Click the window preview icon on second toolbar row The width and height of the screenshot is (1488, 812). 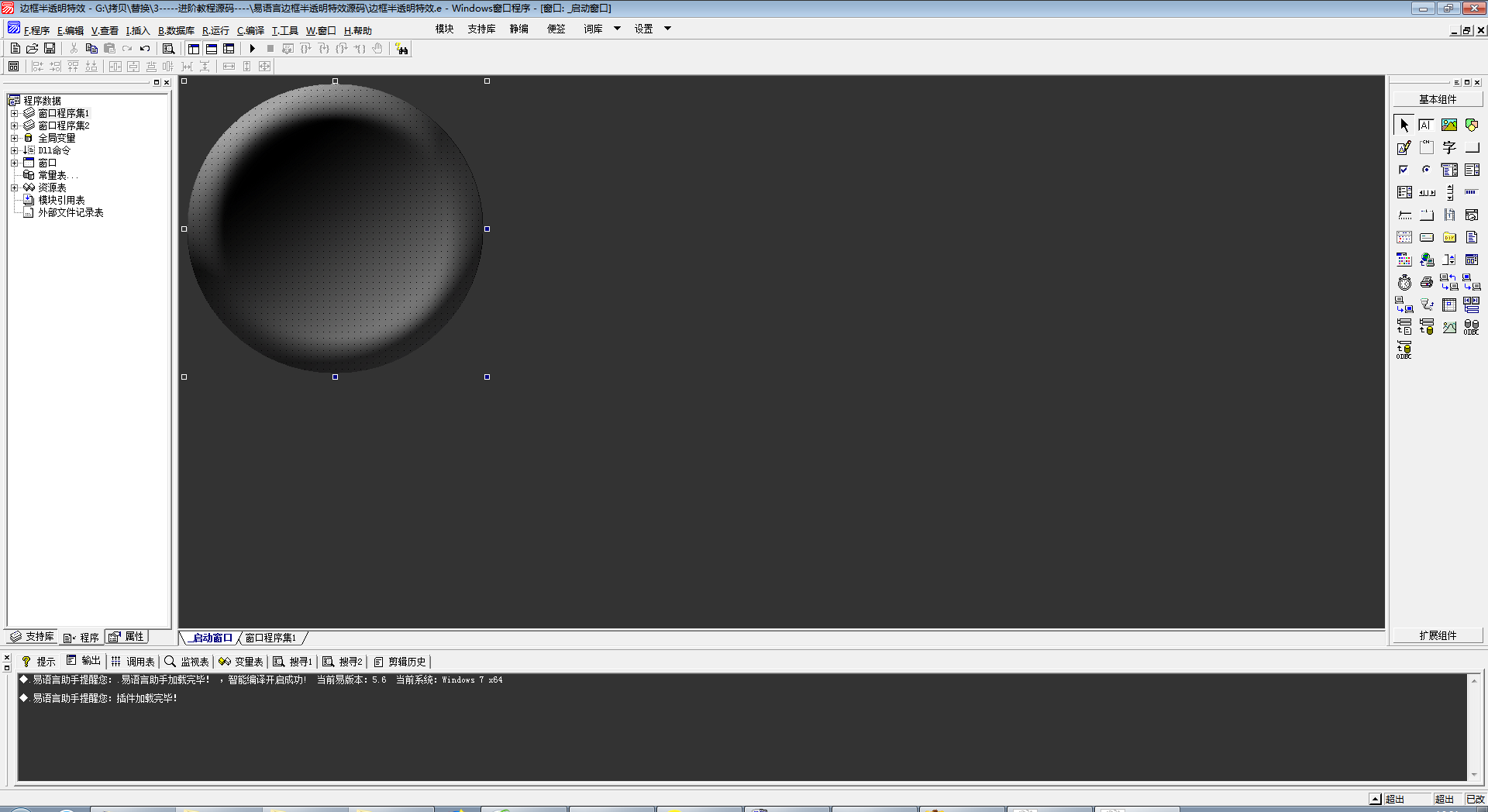pyautogui.click(x=14, y=67)
